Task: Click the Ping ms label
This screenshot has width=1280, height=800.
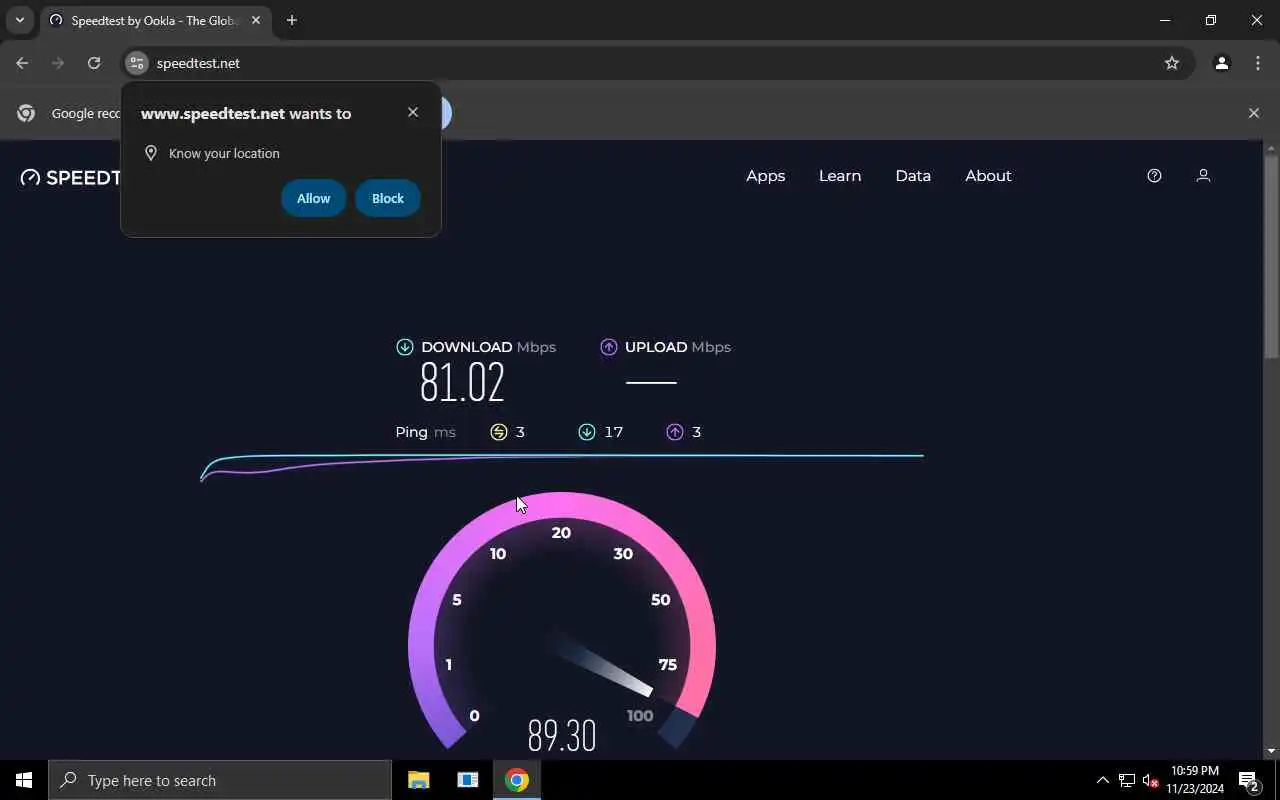Action: pos(425,432)
